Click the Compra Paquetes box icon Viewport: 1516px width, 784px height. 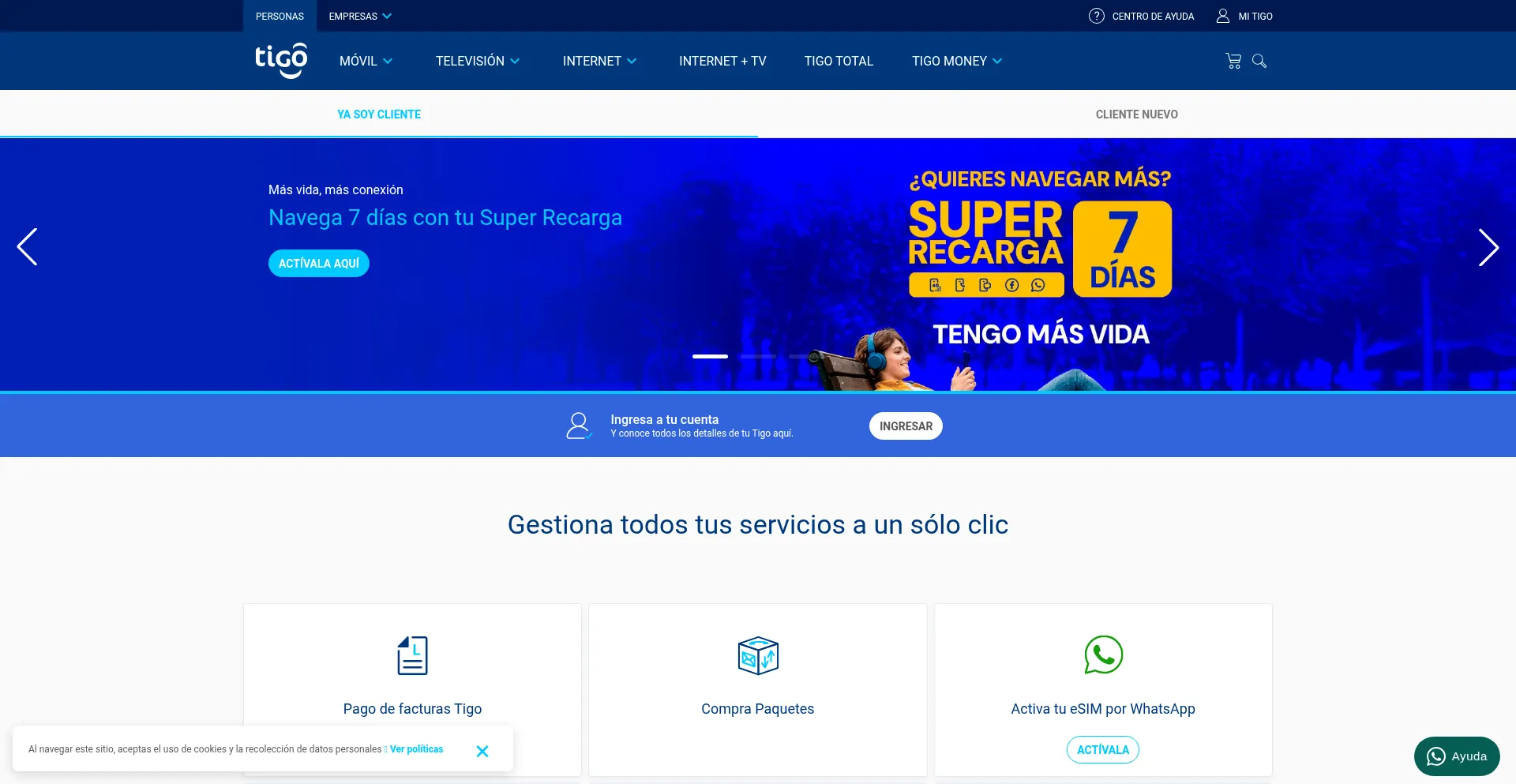click(x=757, y=655)
